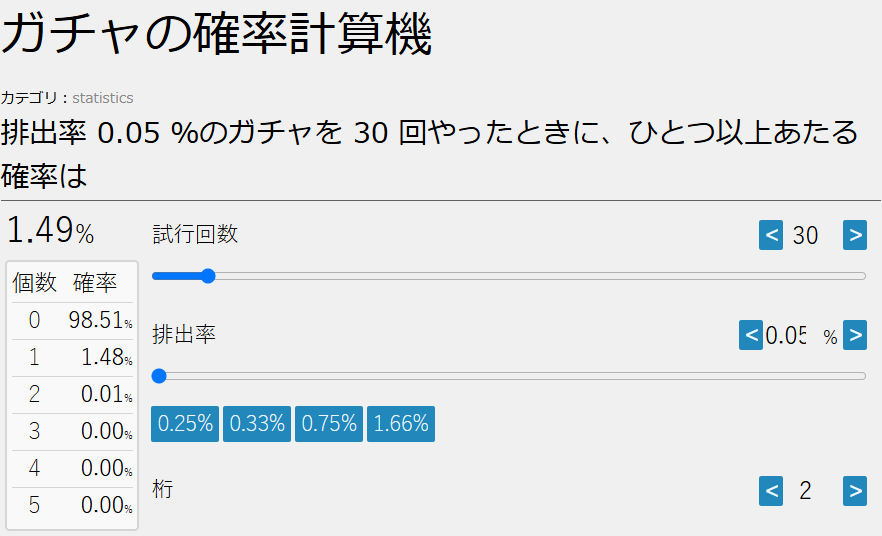Choose the 0.33% preset button
Image resolution: width=882 pixels, height=536 pixels.
(257, 423)
